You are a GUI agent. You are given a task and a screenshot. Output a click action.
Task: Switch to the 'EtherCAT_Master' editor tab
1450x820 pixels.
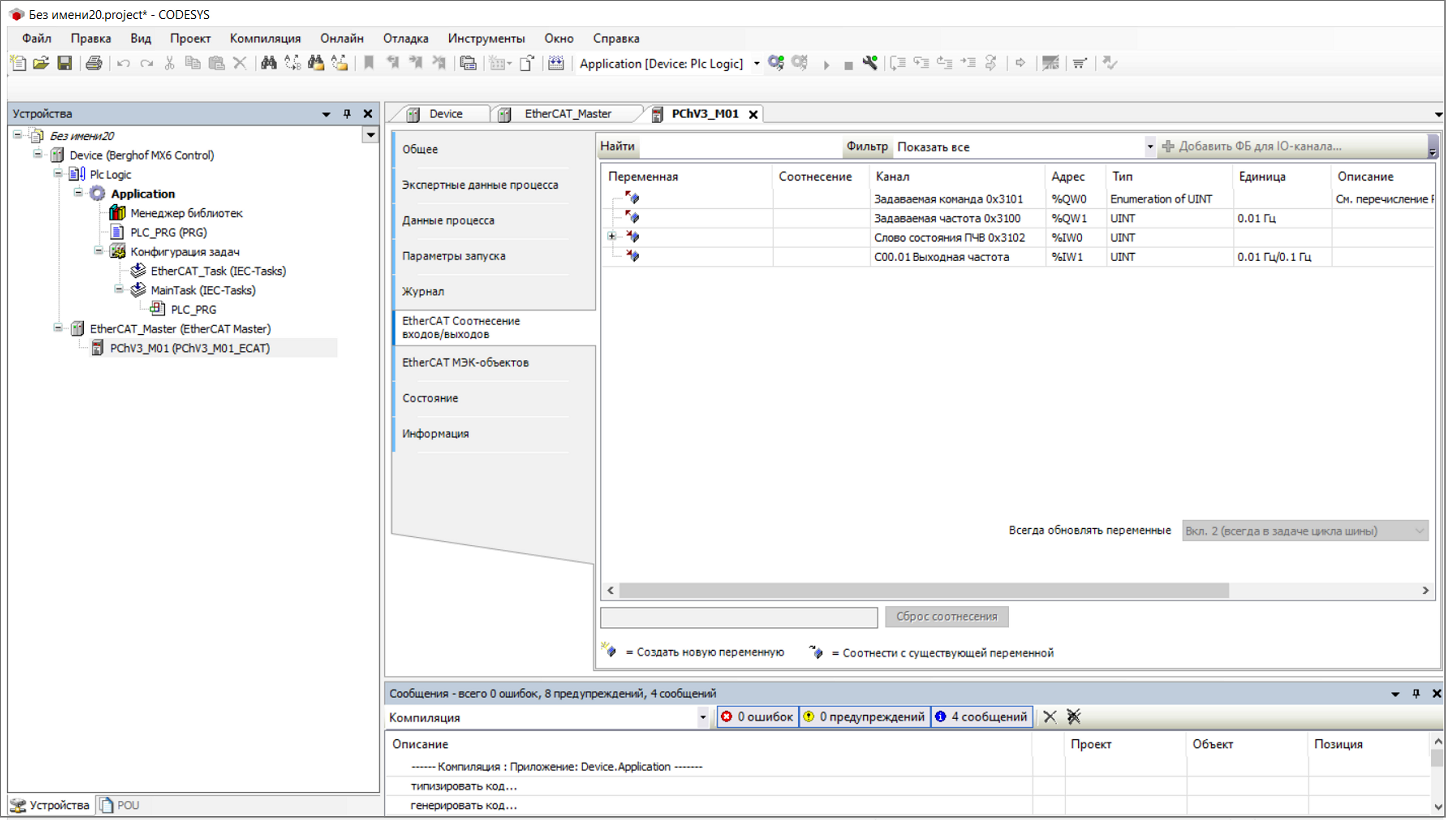567,114
